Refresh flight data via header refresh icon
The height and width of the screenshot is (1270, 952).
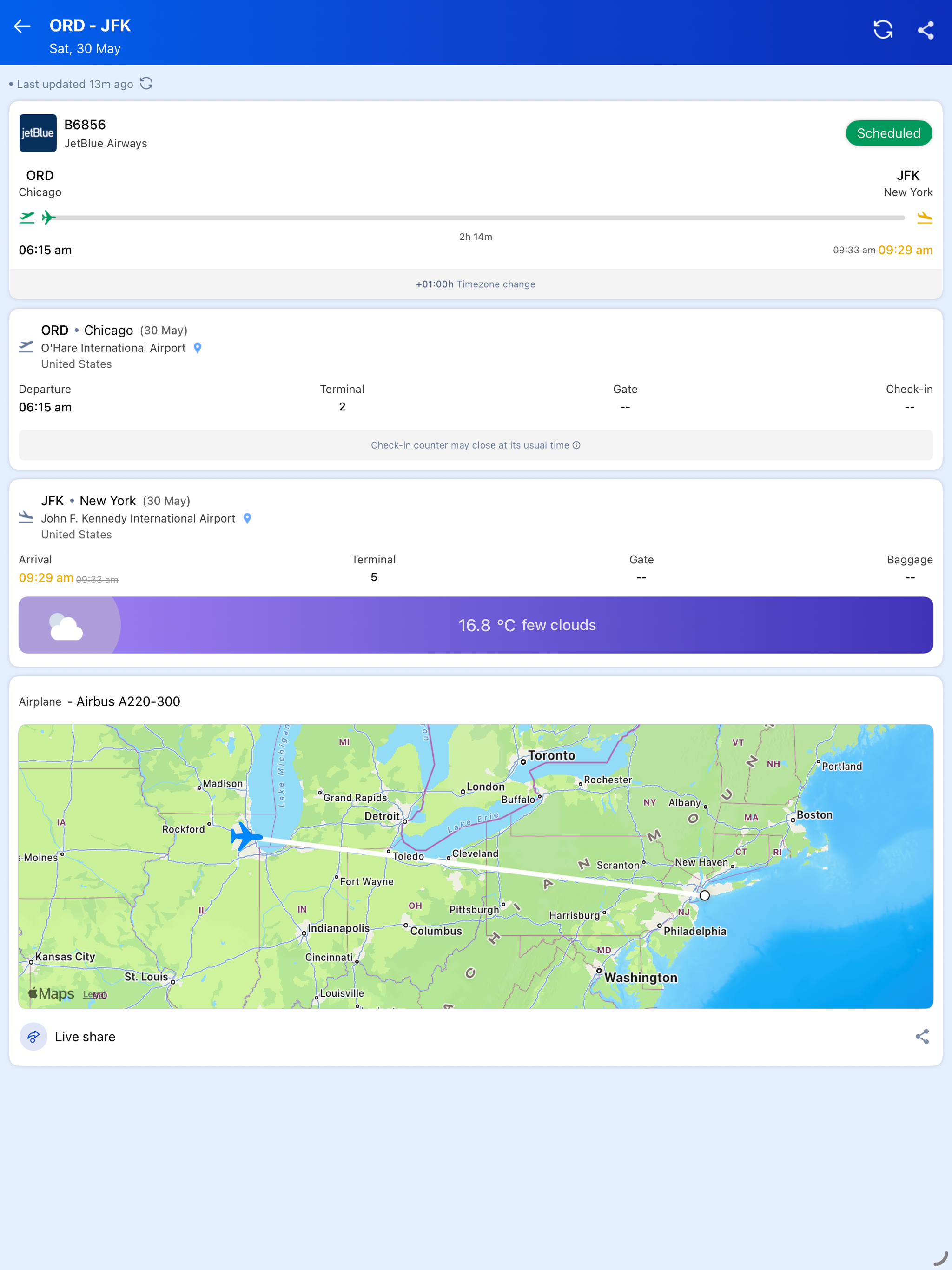883,29
